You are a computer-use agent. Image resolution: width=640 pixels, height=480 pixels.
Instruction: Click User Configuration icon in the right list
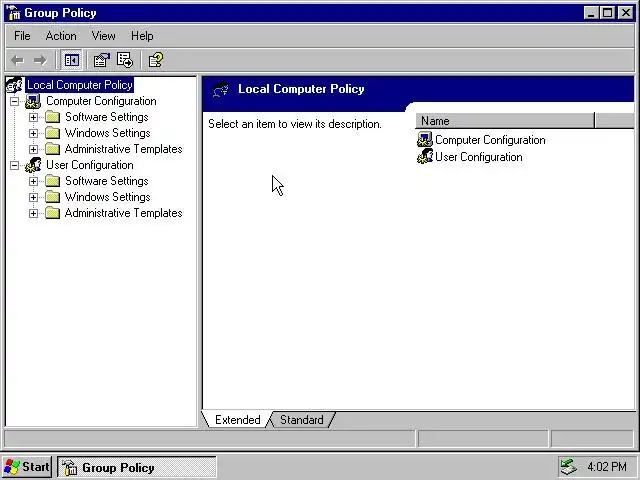[x=424, y=157]
